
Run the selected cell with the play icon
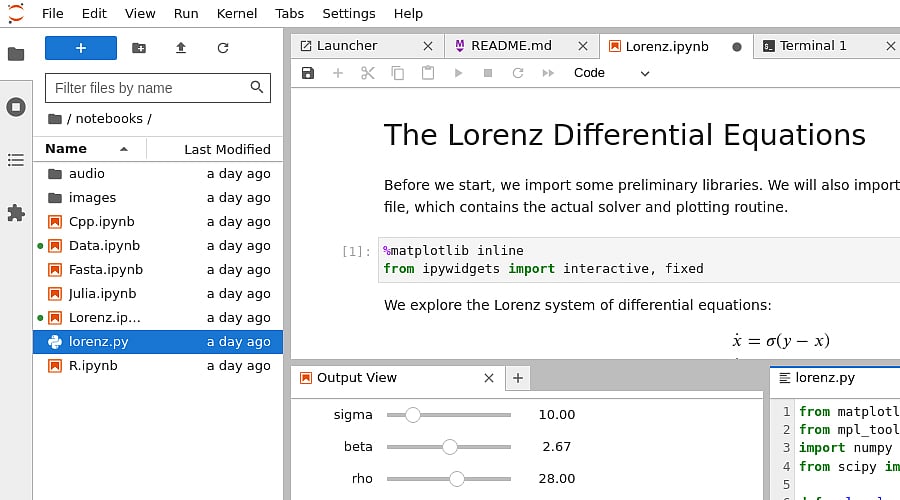tap(458, 73)
